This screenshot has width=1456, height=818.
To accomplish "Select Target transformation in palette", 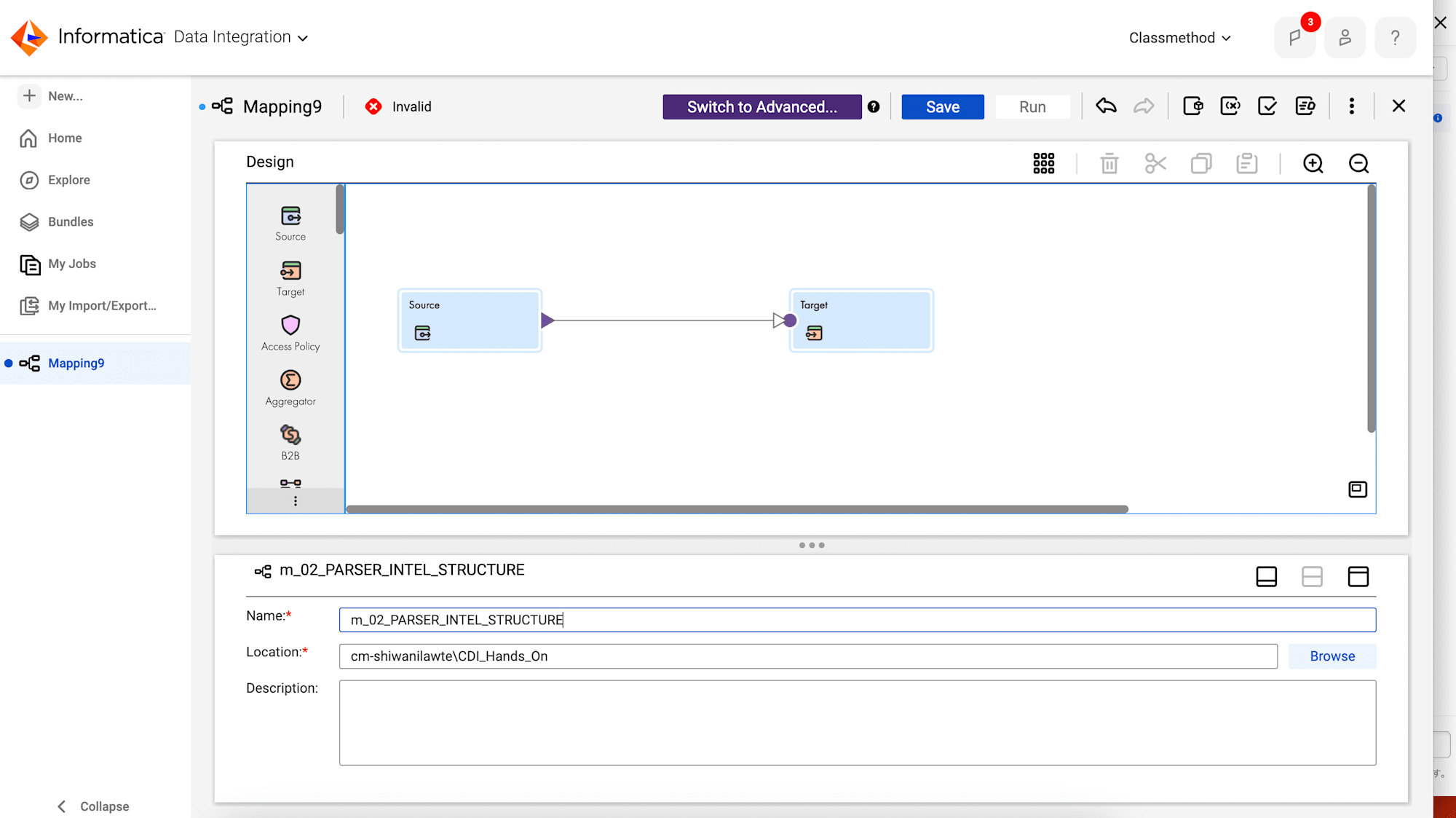I will [290, 279].
